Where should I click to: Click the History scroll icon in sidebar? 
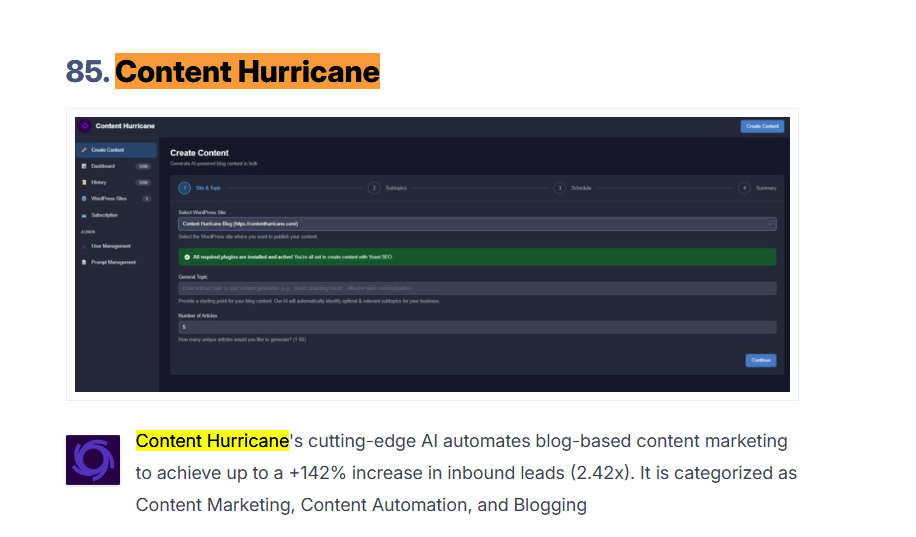coord(84,182)
